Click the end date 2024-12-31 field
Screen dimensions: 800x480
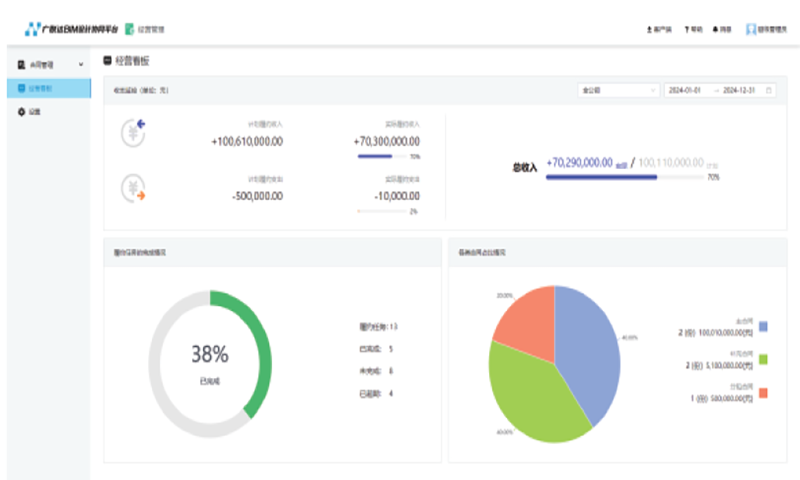[740, 90]
